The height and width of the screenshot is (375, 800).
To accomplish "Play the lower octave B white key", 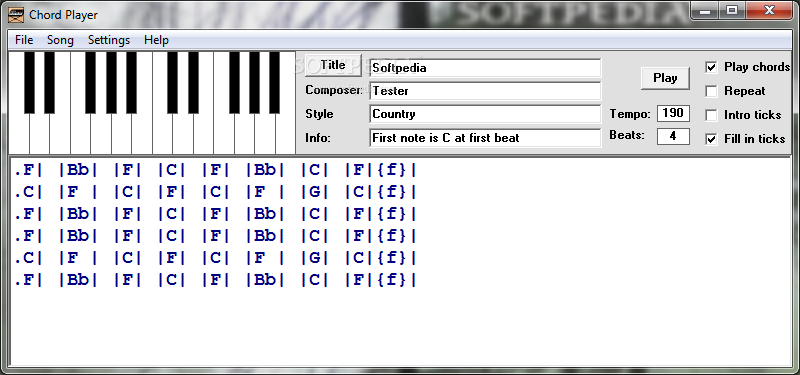I will click(142, 134).
